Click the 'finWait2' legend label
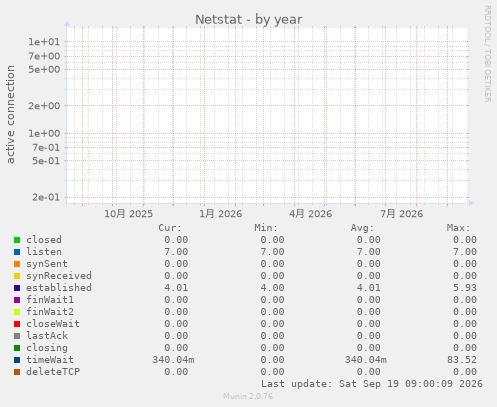The height and width of the screenshot is (407, 497). tap(50, 312)
